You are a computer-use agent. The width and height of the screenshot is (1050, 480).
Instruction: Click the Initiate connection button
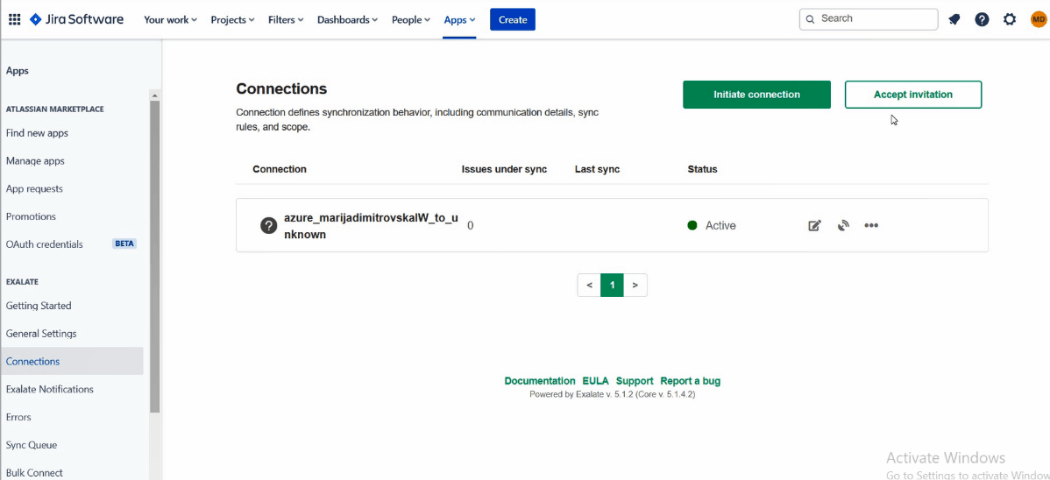click(x=757, y=94)
